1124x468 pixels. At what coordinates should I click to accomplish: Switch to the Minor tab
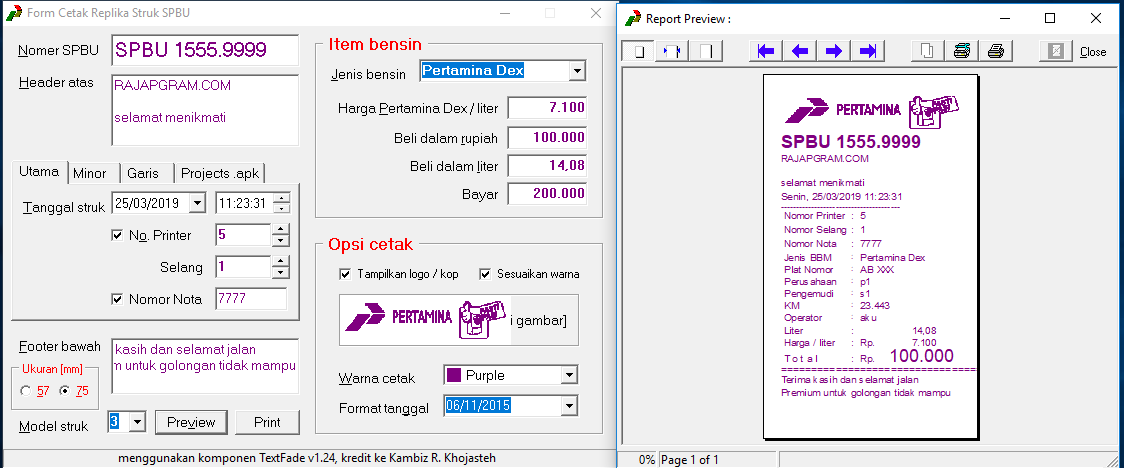point(90,173)
